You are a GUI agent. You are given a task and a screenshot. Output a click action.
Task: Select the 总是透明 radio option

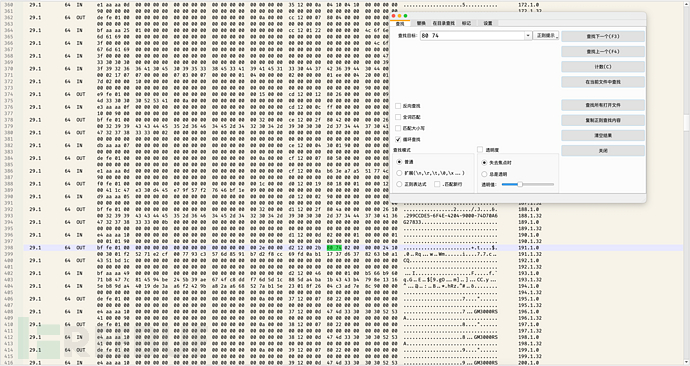click(x=484, y=174)
